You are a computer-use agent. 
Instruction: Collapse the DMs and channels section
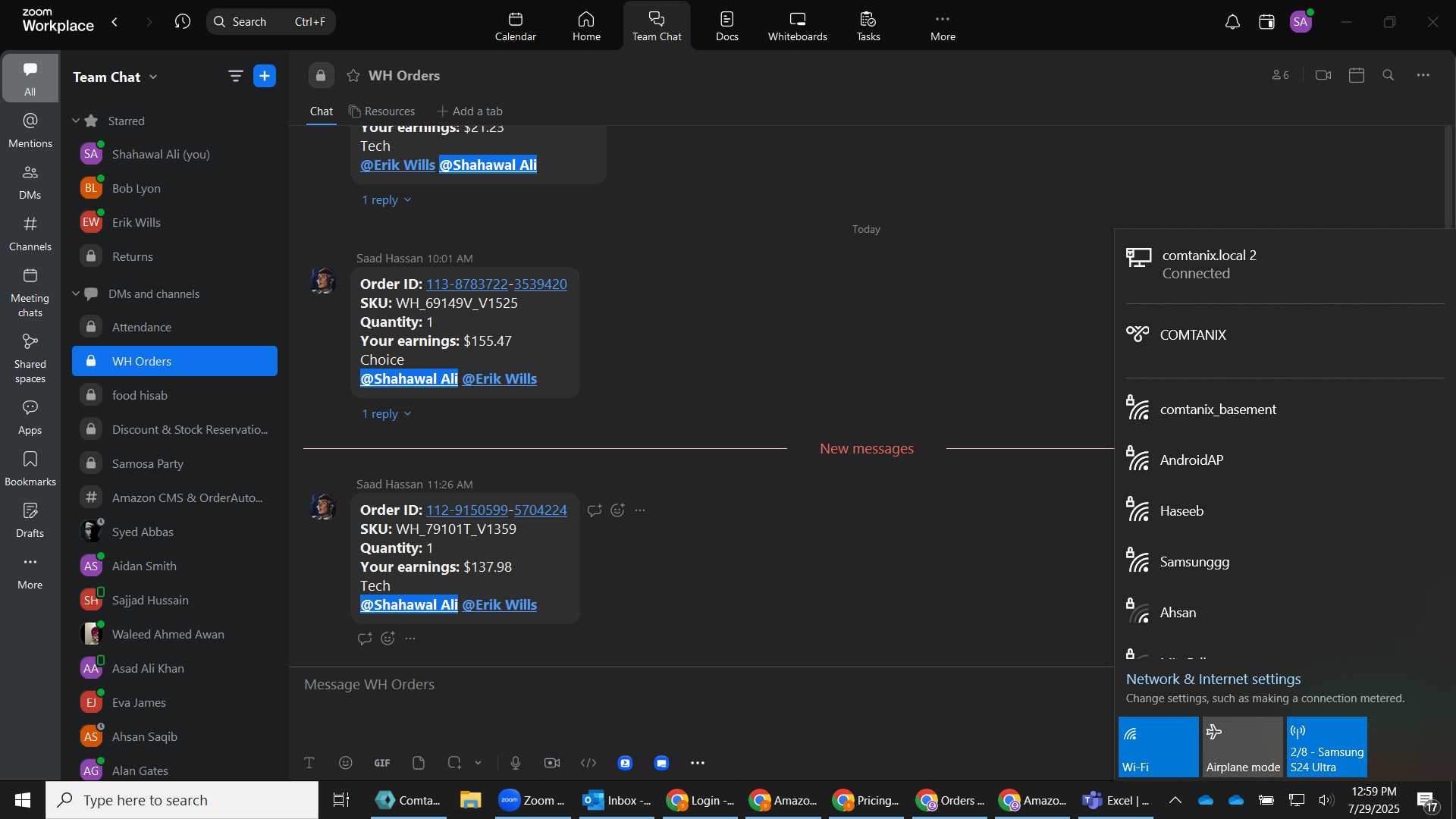coord(76,293)
